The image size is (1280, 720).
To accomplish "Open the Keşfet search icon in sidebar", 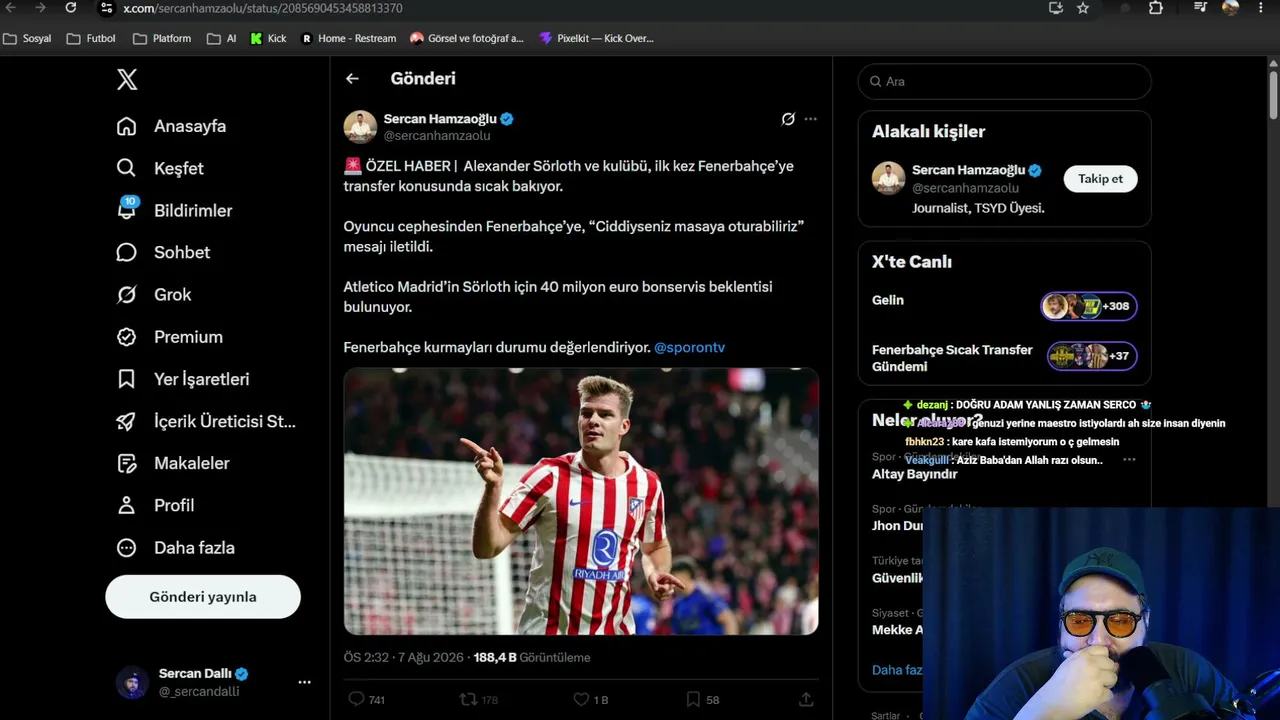I will pyautogui.click(x=126, y=168).
